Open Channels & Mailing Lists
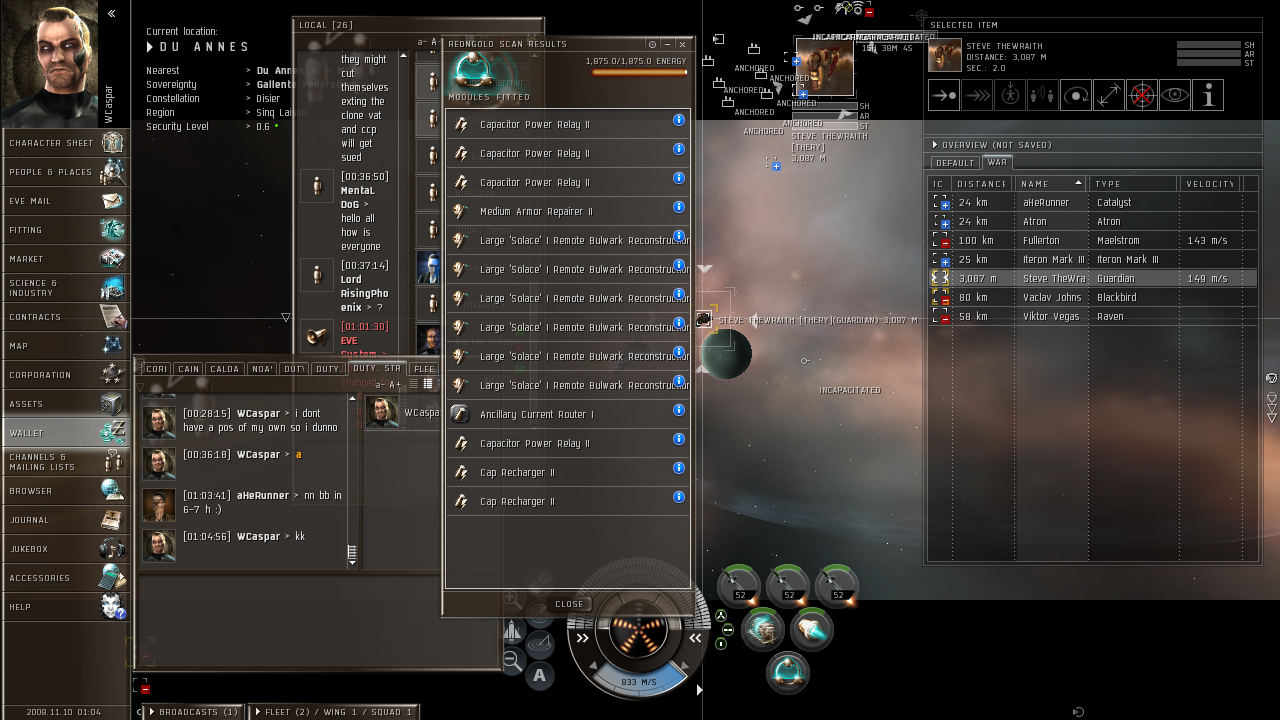This screenshot has width=1280, height=720. (66, 462)
